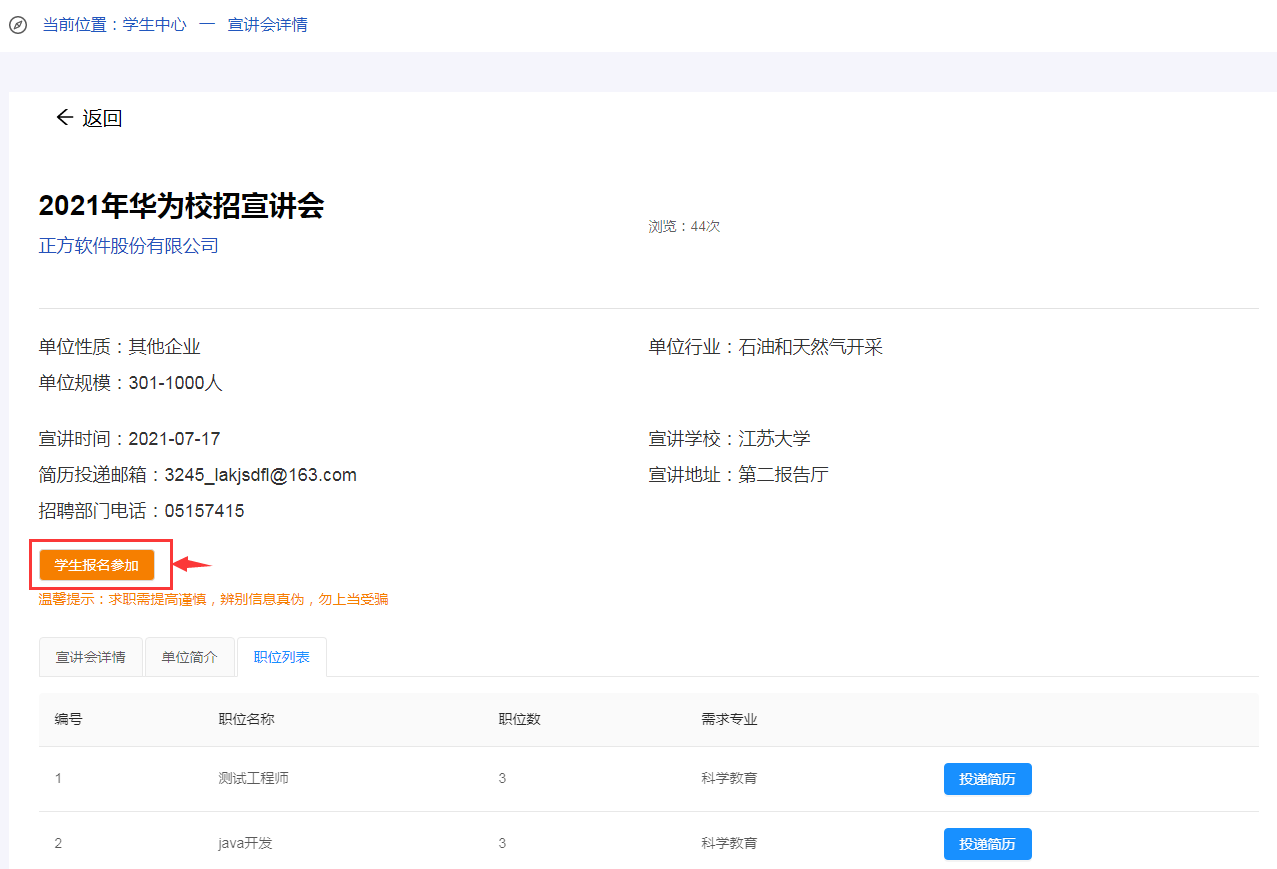This screenshot has width=1277, height=869.
Task: Click the 单位性质：其他企业 text
Action: pos(120,347)
